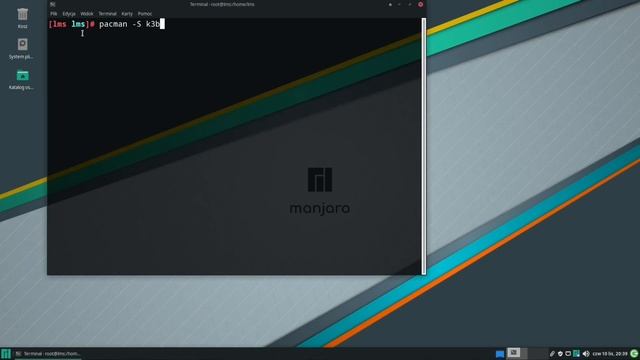Open the Pomoc menu in Terminal
640x360 pixels.
(x=144, y=13)
